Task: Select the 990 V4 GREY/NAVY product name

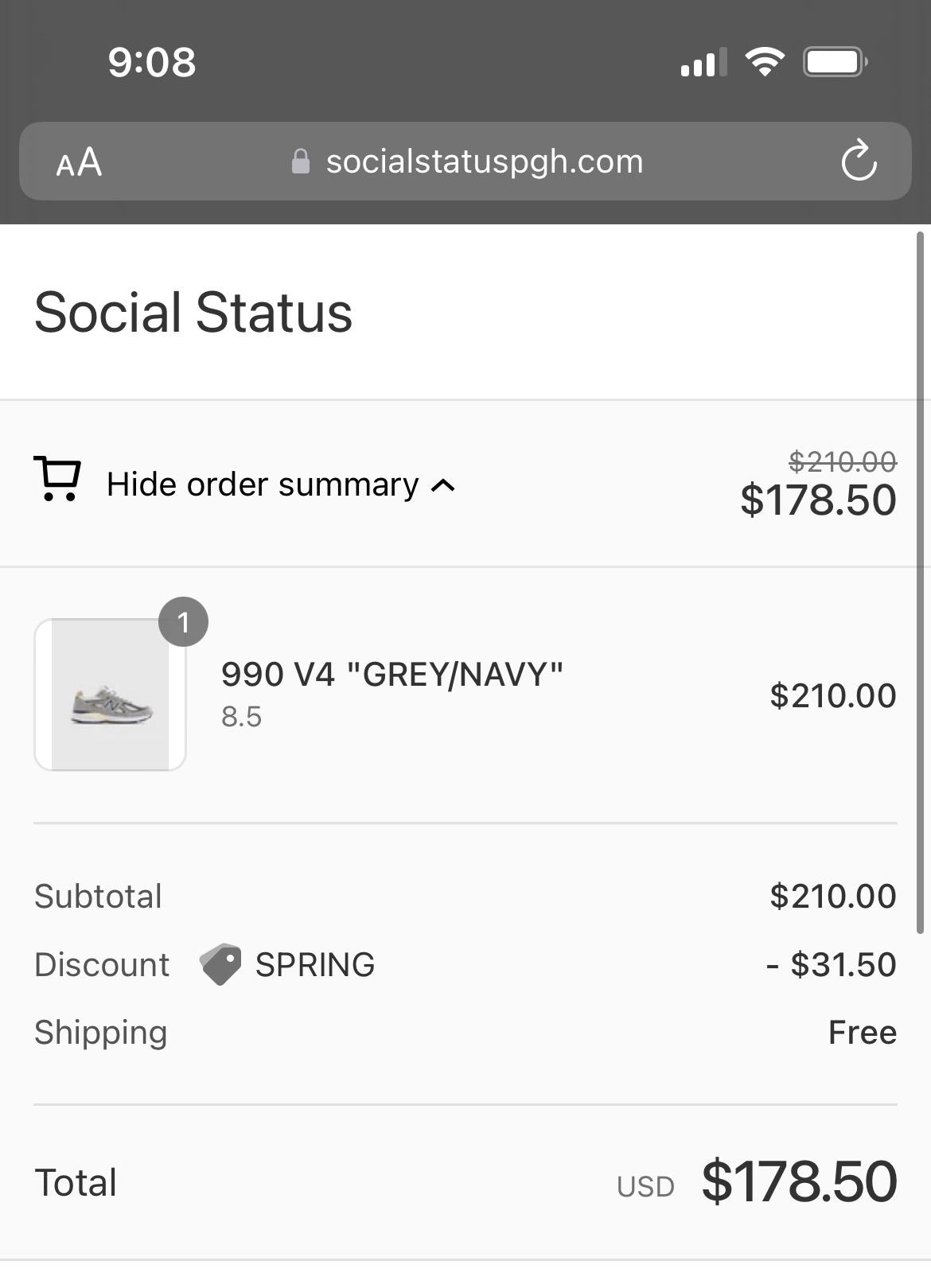Action: (391, 674)
